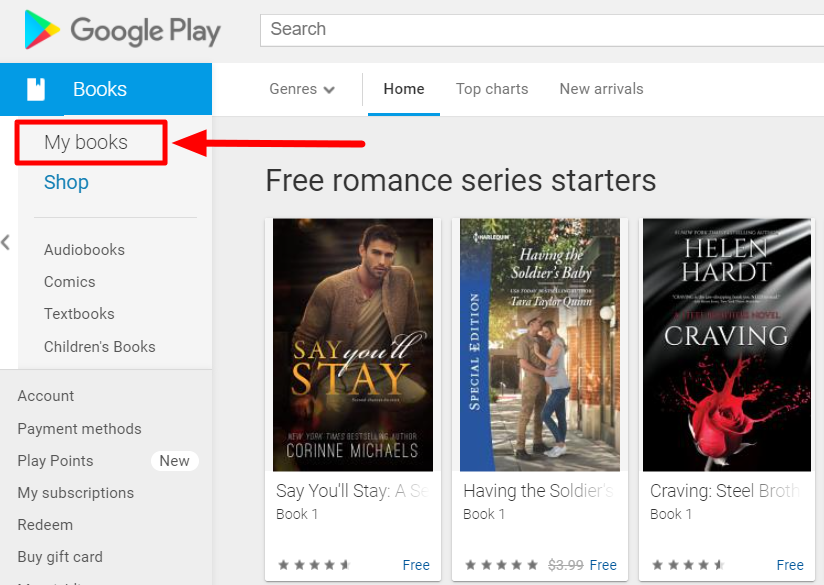Browse the Textbooks section
Screen dimensions: 824x585
pyautogui.click(x=79, y=313)
